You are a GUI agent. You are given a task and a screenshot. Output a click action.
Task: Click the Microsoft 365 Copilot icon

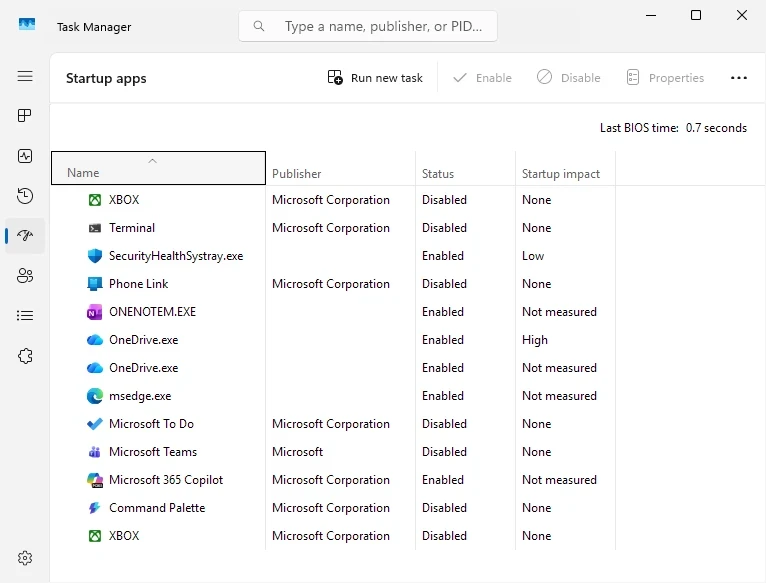[95, 480]
